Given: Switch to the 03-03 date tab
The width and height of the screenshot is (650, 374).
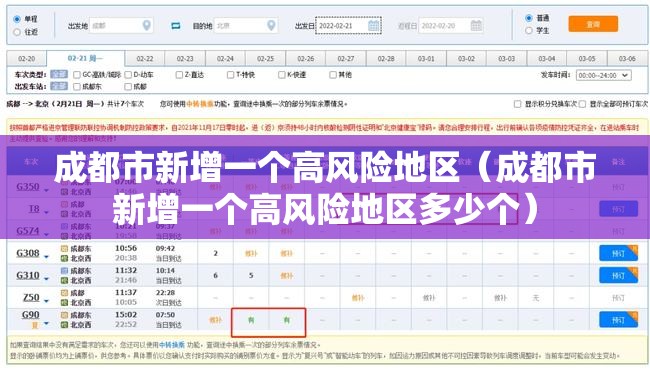Looking at the screenshot, I should pos(507,58).
